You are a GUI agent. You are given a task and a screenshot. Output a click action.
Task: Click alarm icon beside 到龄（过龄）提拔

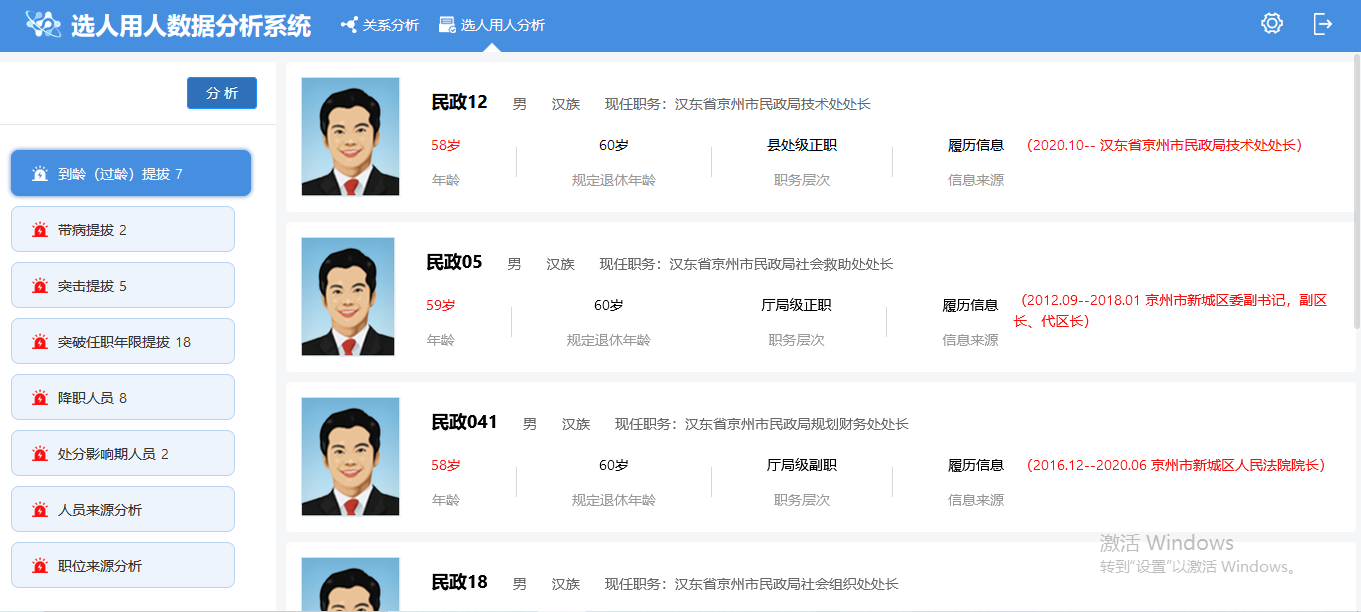point(40,174)
